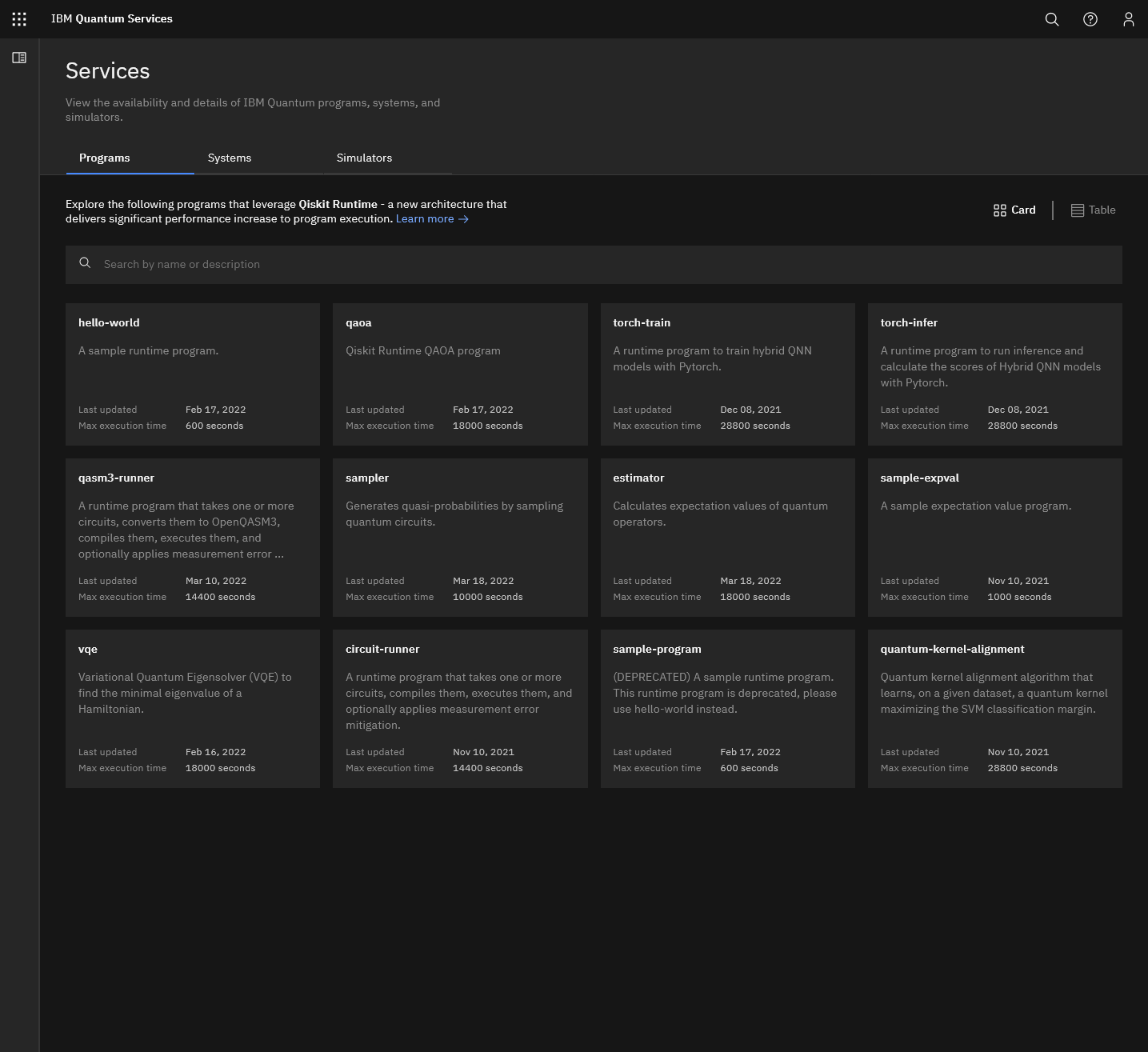Open the vqe program title

pos(88,649)
